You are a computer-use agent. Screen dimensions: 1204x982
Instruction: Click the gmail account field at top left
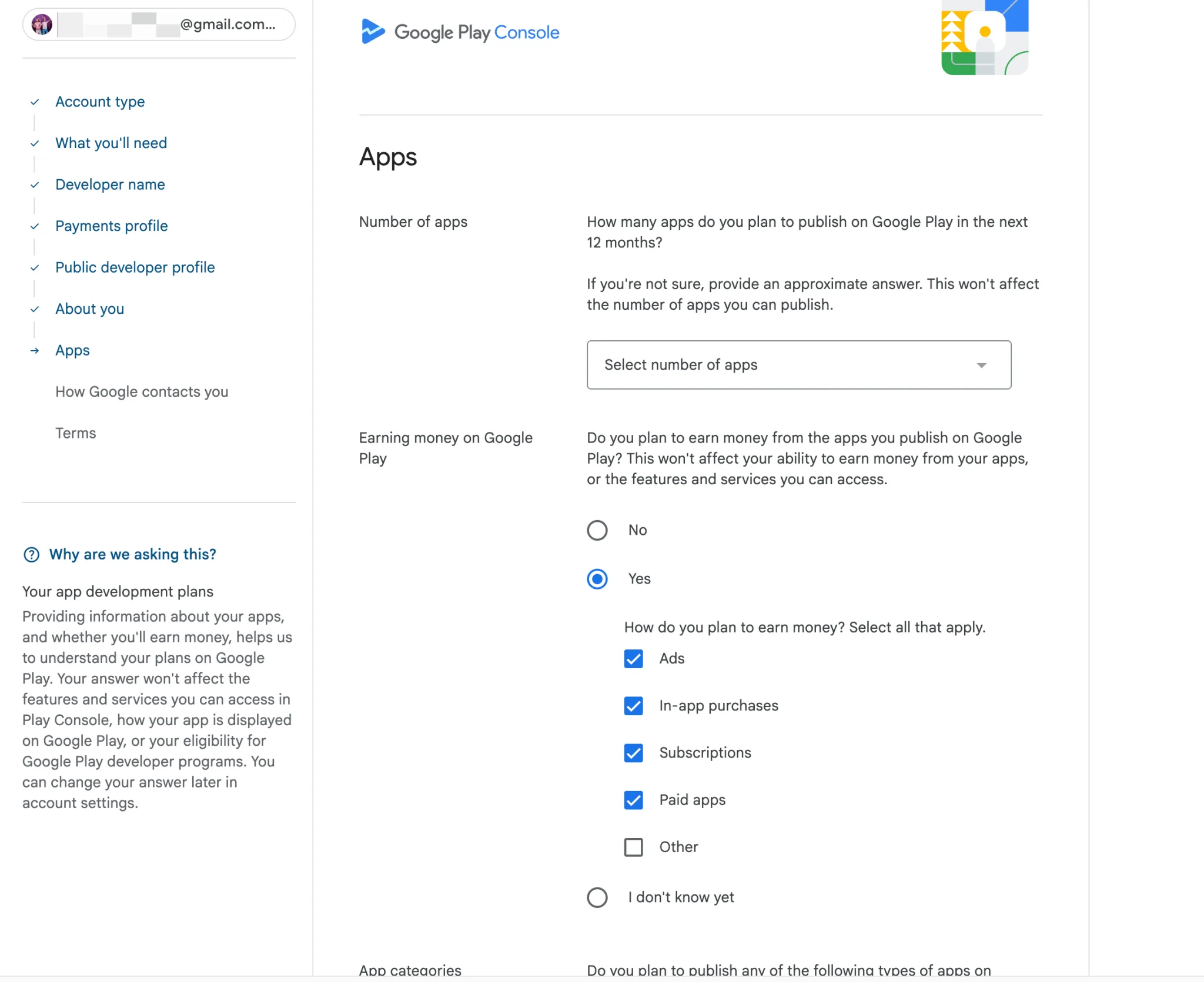[159, 24]
